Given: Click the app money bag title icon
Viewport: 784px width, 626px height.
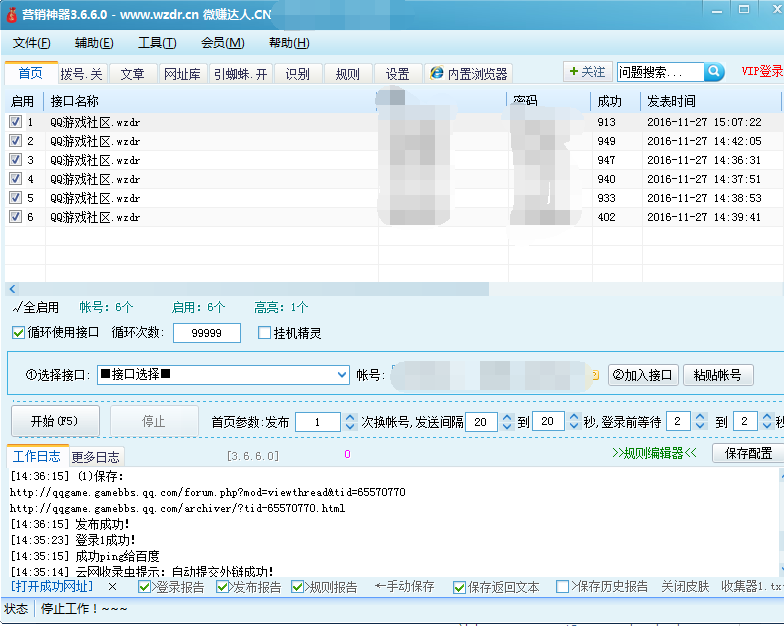Looking at the screenshot, I should [x=12, y=14].
